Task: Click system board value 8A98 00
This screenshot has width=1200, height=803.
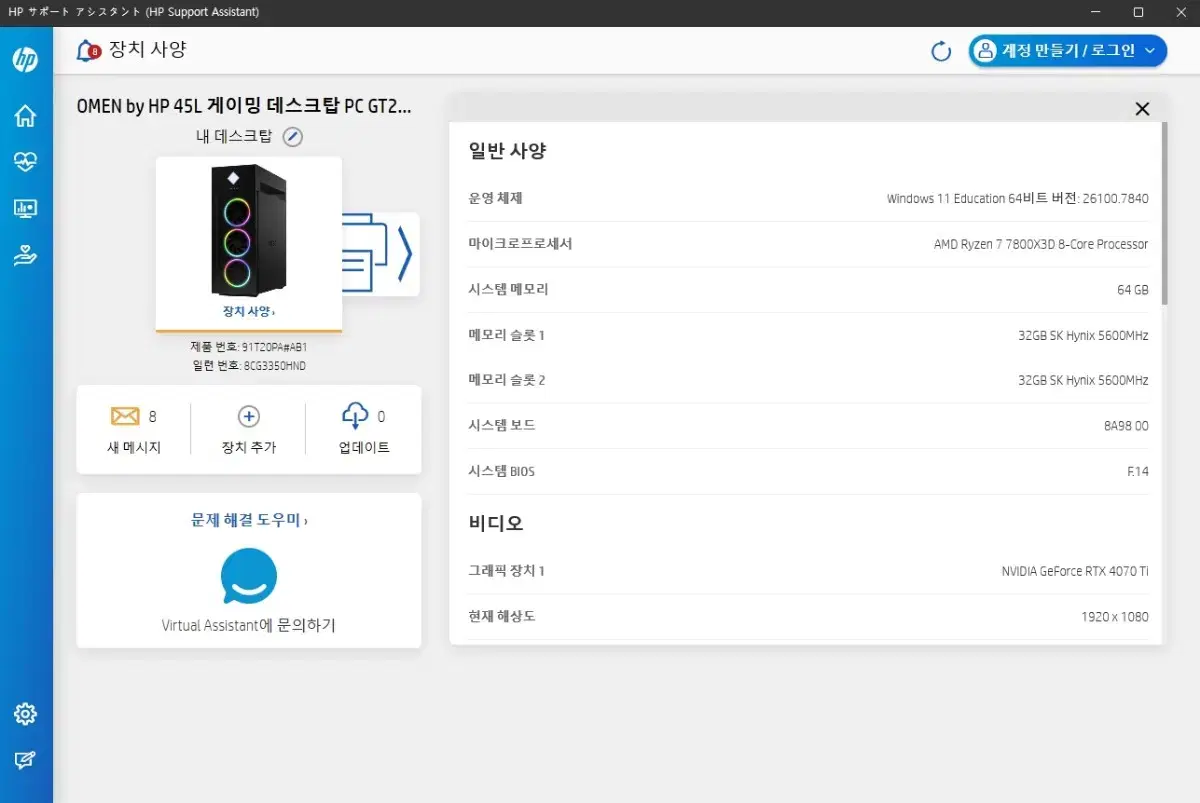Action: pos(1126,426)
